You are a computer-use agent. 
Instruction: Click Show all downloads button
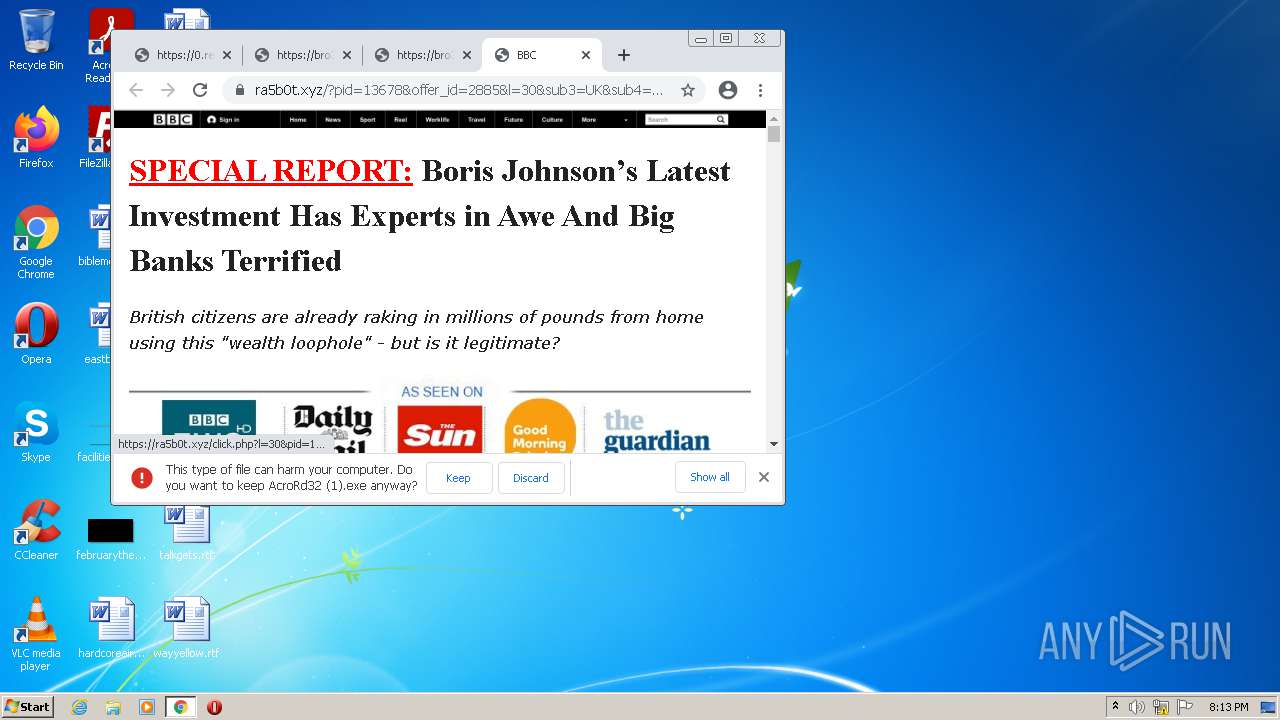[x=710, y=477]
